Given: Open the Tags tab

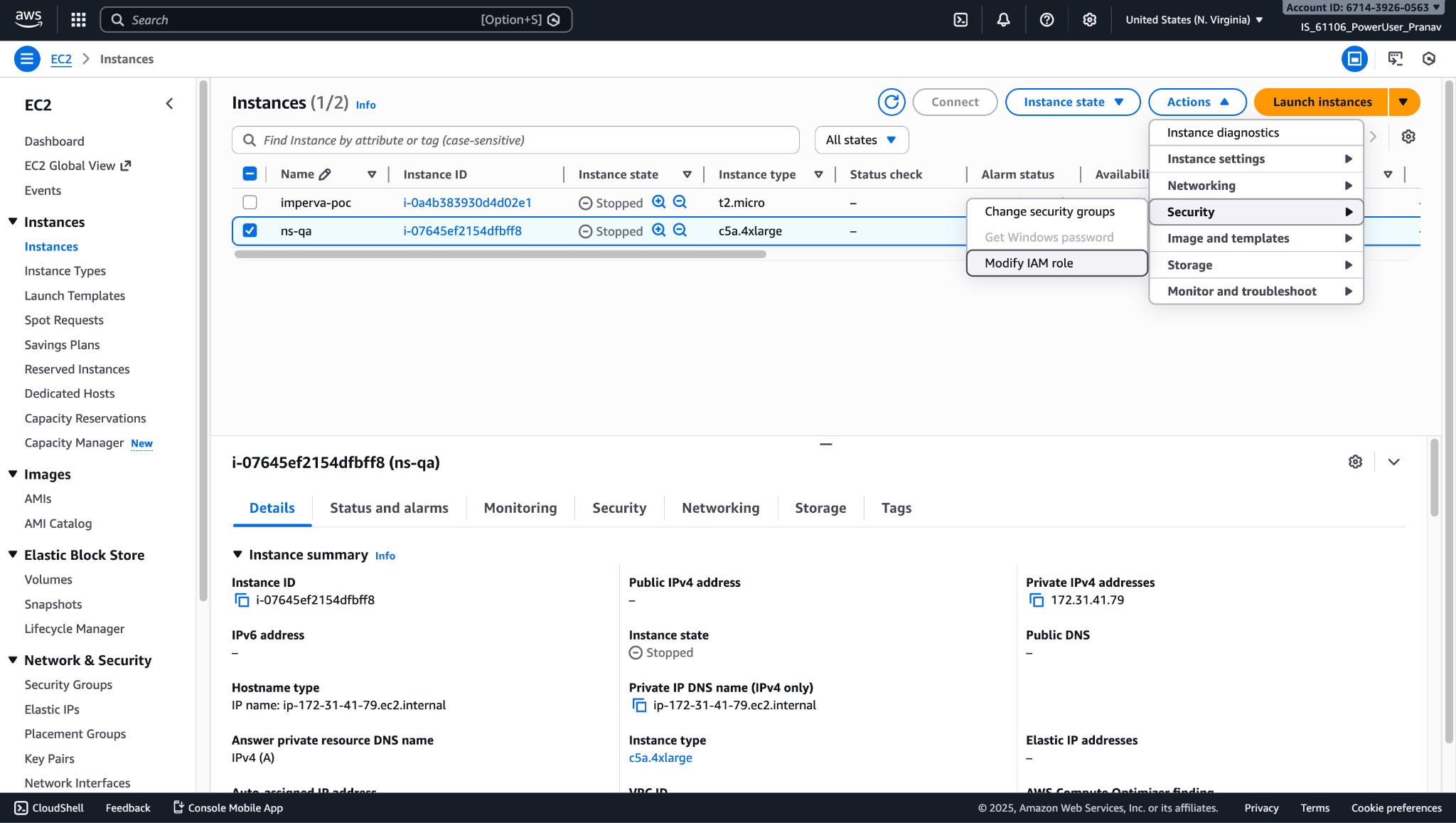Looking at the screenshot, I should (896, 508).
